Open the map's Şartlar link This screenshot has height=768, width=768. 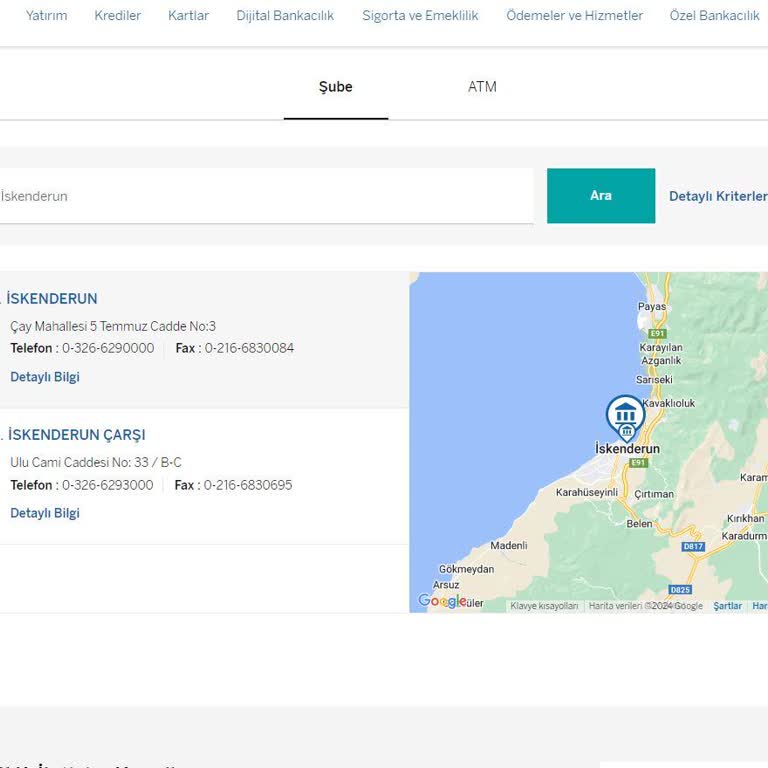(x=727, y=606)
